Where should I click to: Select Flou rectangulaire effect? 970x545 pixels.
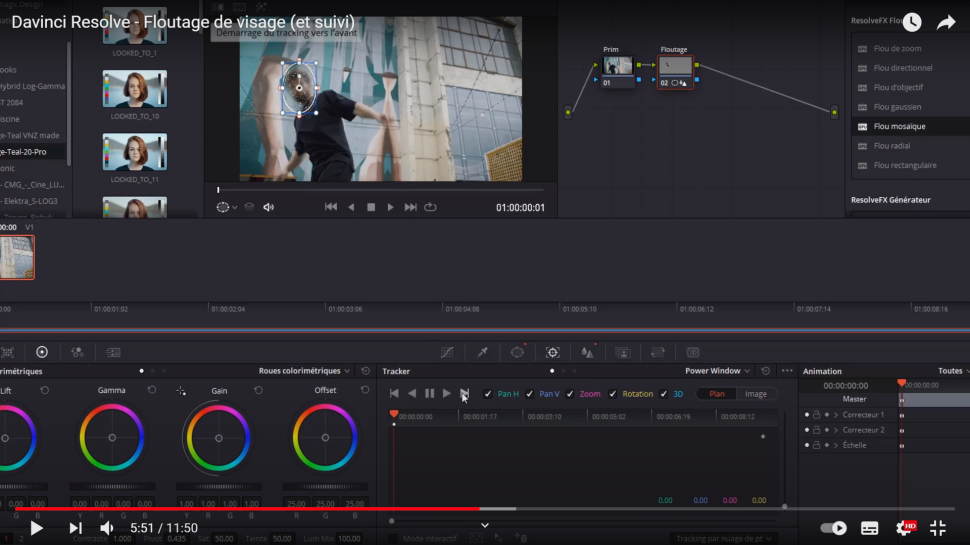(911, 165)
